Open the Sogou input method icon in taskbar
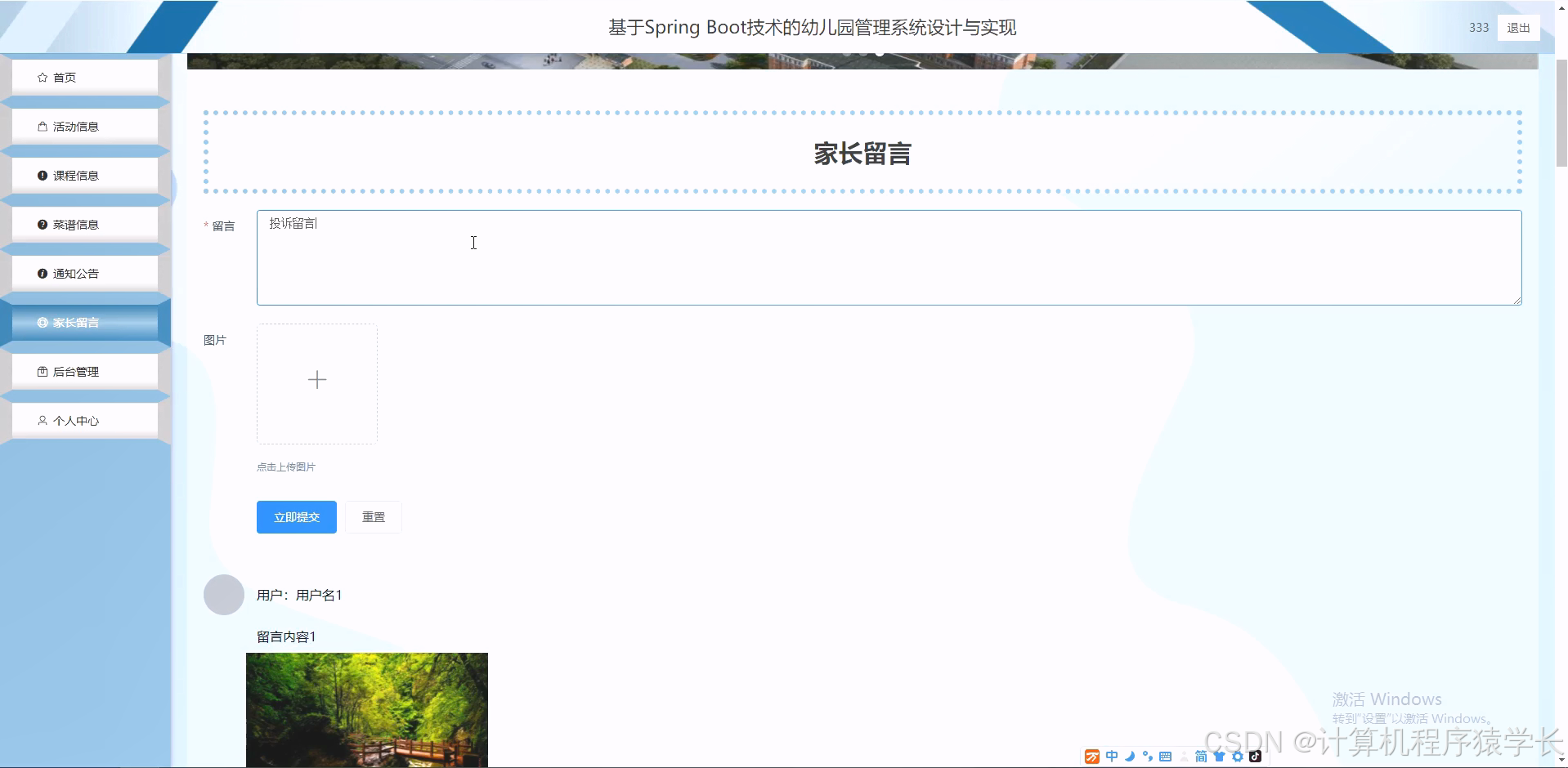This screenshot has height=768, width=1568. tap(1092, 757)
